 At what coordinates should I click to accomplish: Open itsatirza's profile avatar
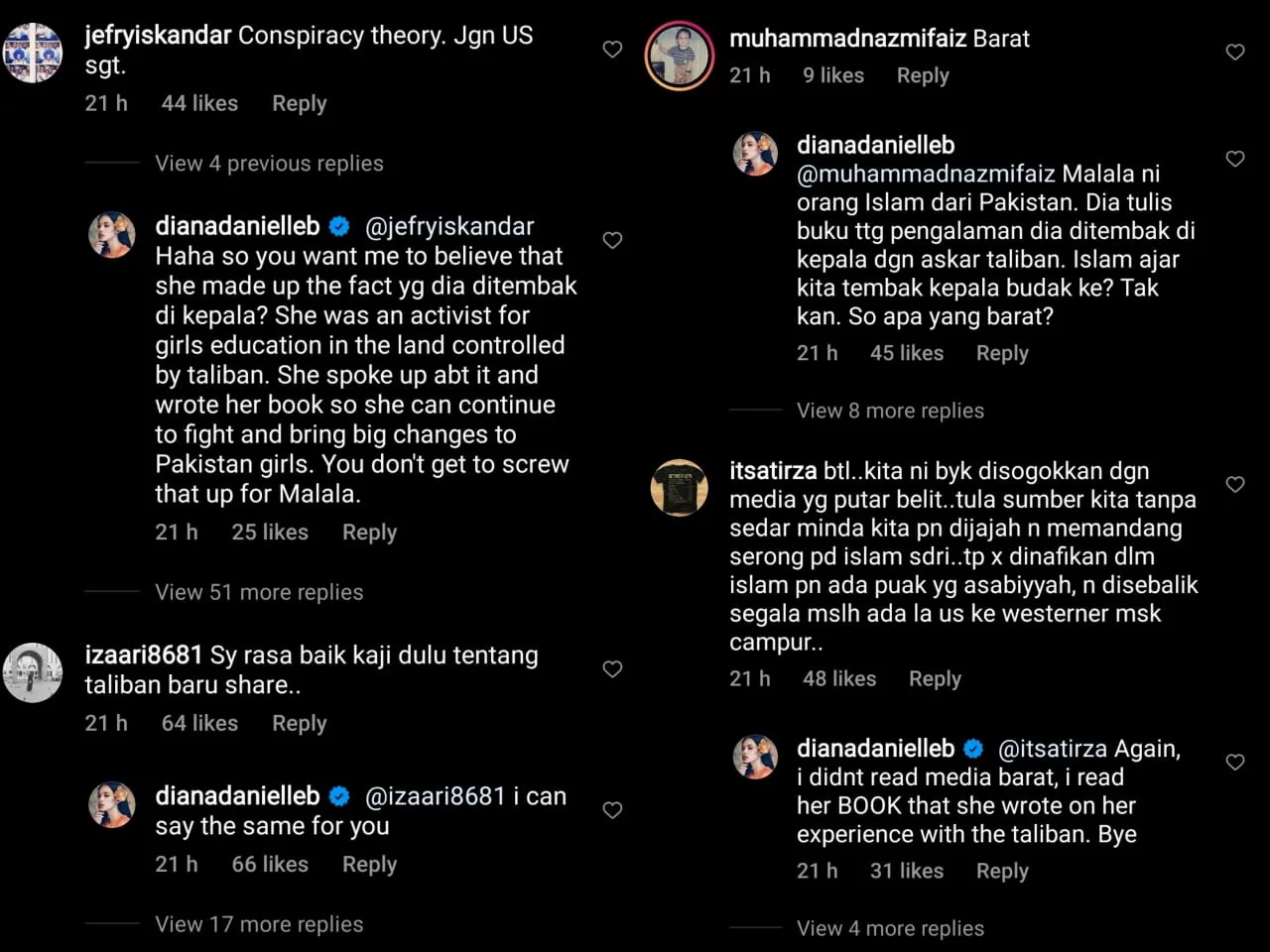click(x=680, y=488)
